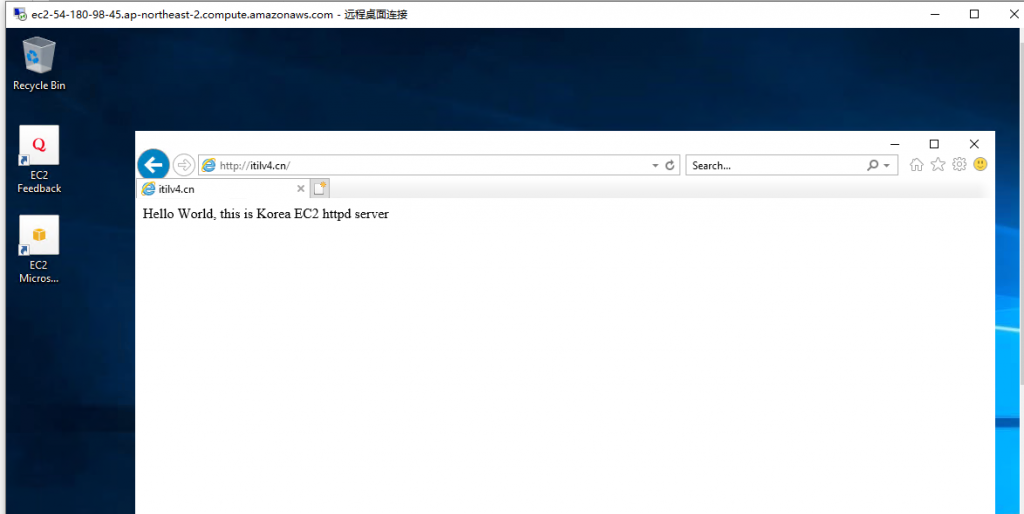1024x514 pixels.
Task: Select the EC2 Feedback desktop shortcut
Action: pyautogui.click(x=39, y=159)
